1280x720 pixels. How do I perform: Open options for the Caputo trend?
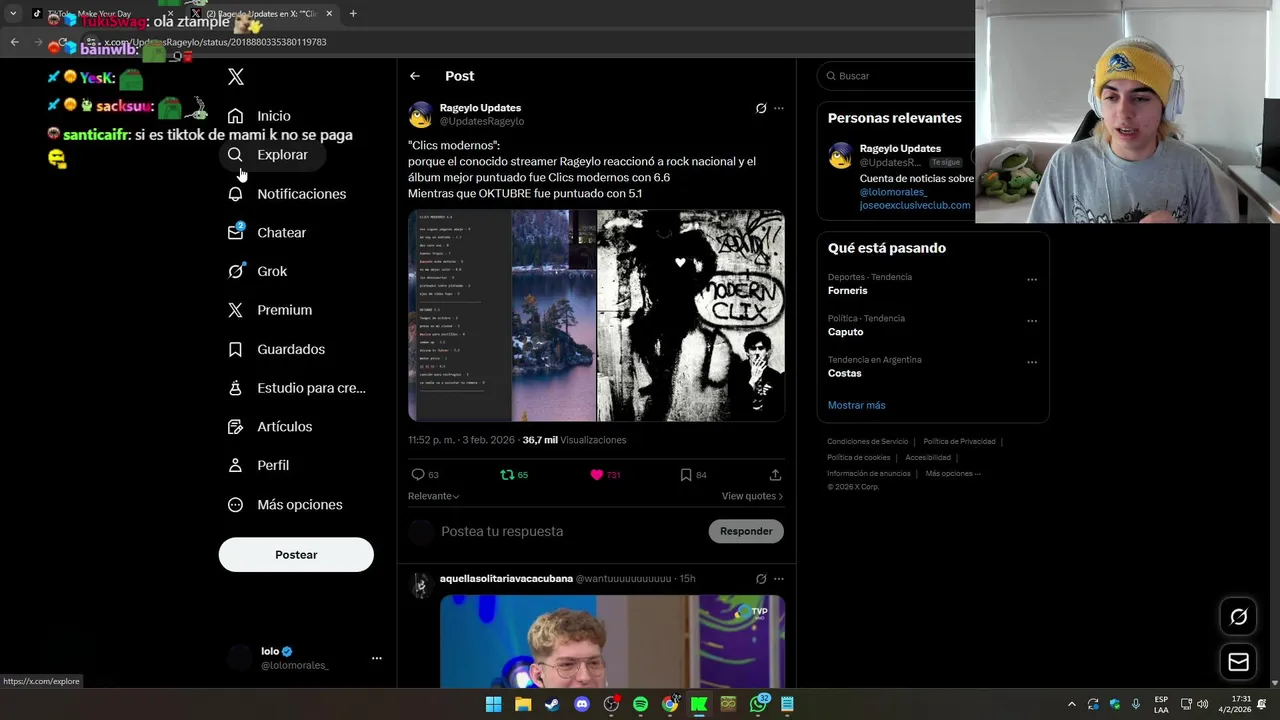(x=1032, y=321)
